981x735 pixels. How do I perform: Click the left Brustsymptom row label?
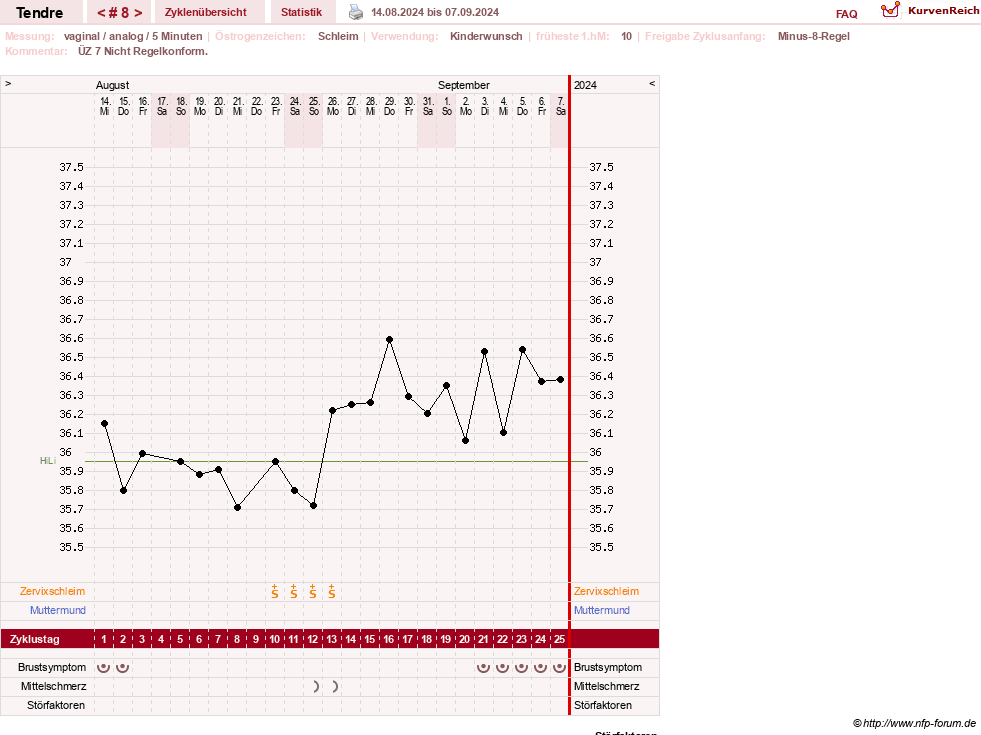[x=52, y=667]
